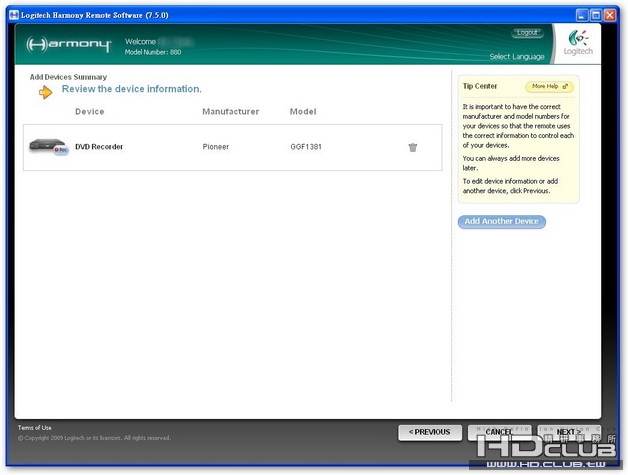
Task: Click the DVD Recorder device thumbnail
Action: tap(49, 147)
